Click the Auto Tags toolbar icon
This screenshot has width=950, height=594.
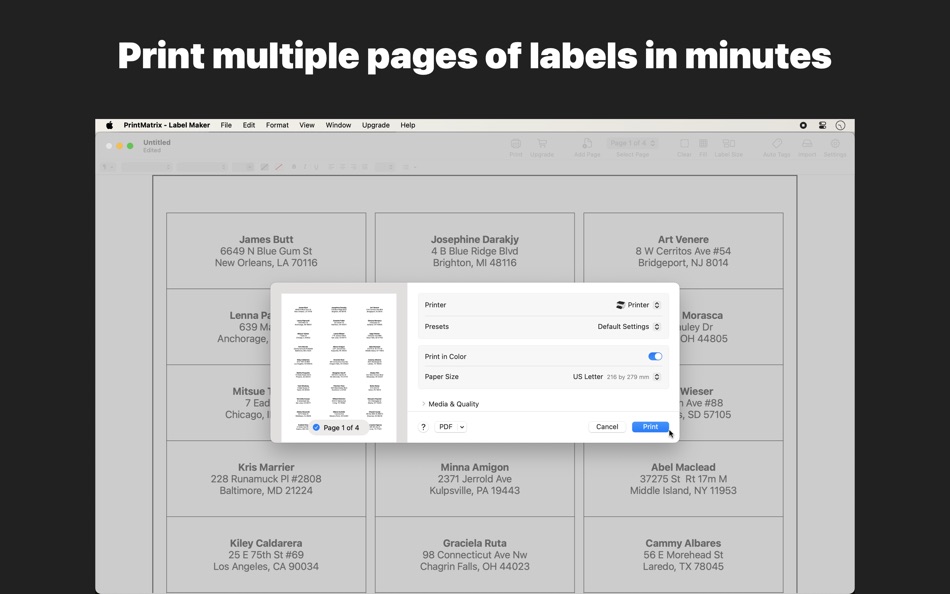(x=777, y=144)
